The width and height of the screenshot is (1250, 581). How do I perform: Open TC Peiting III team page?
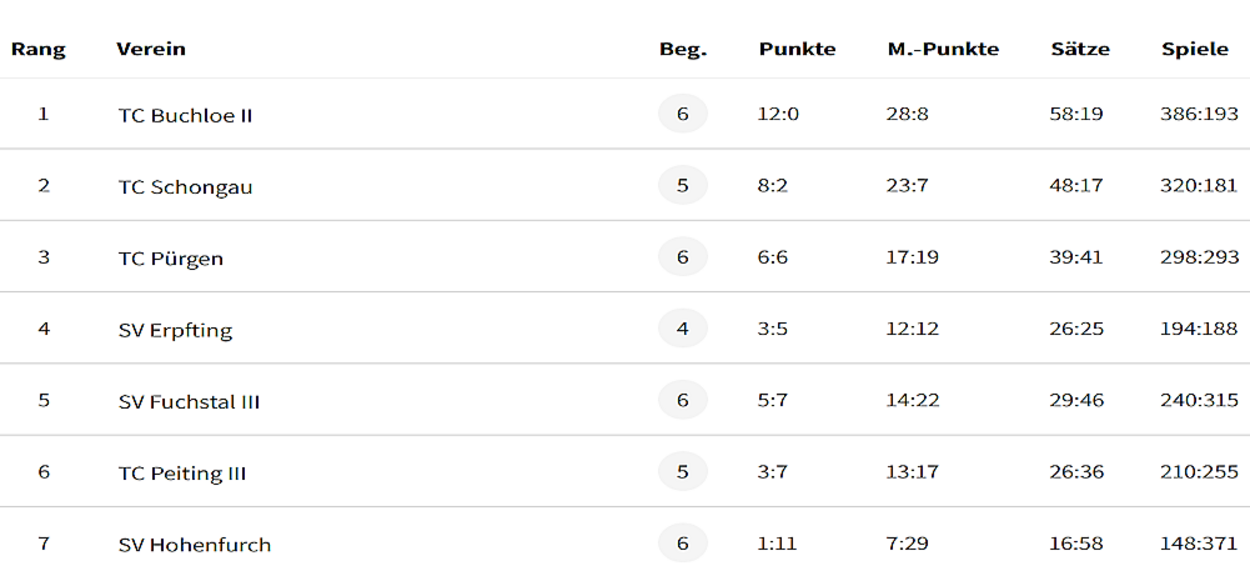(182, 473)
